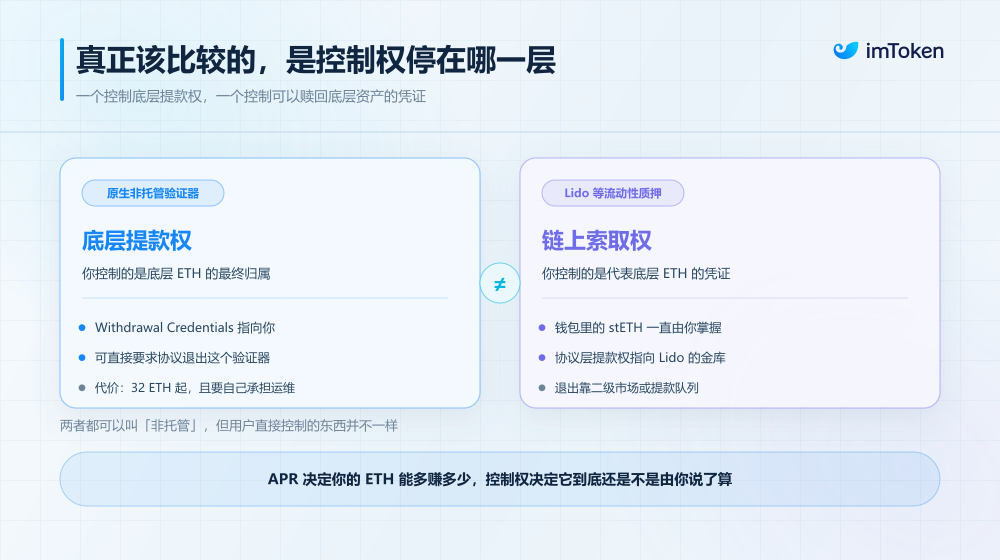Click the heading 底层提款权
1000x560 pixels.
tap(136, 241)
